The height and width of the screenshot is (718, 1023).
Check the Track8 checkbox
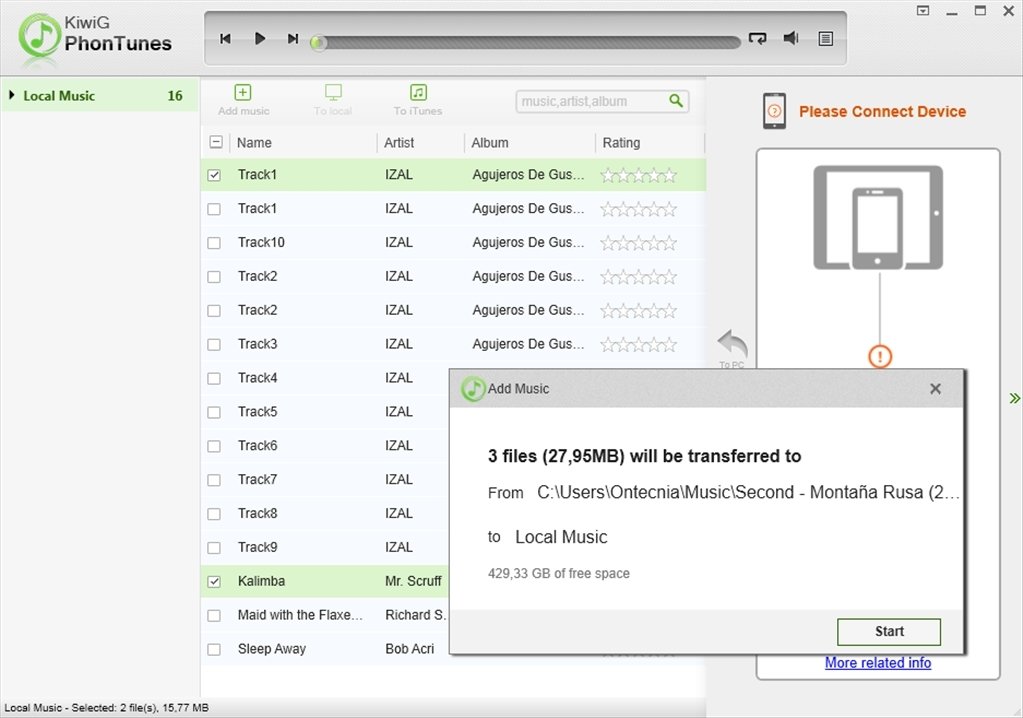(214, 514)
